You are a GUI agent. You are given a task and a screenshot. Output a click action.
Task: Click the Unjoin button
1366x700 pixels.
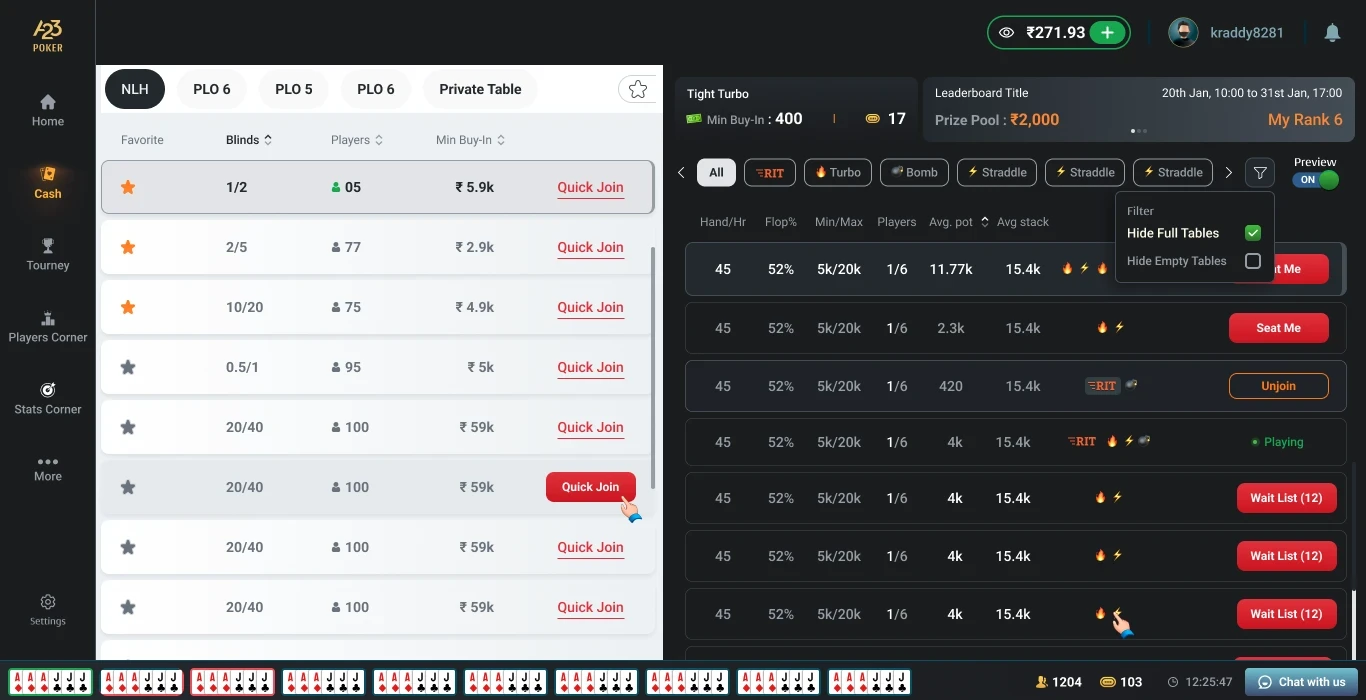click(x=1278, y=386)
